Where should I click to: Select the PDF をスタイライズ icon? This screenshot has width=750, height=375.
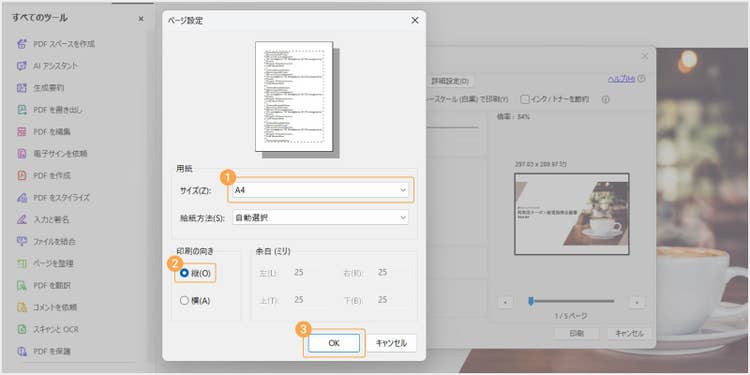tap(22, 198)
